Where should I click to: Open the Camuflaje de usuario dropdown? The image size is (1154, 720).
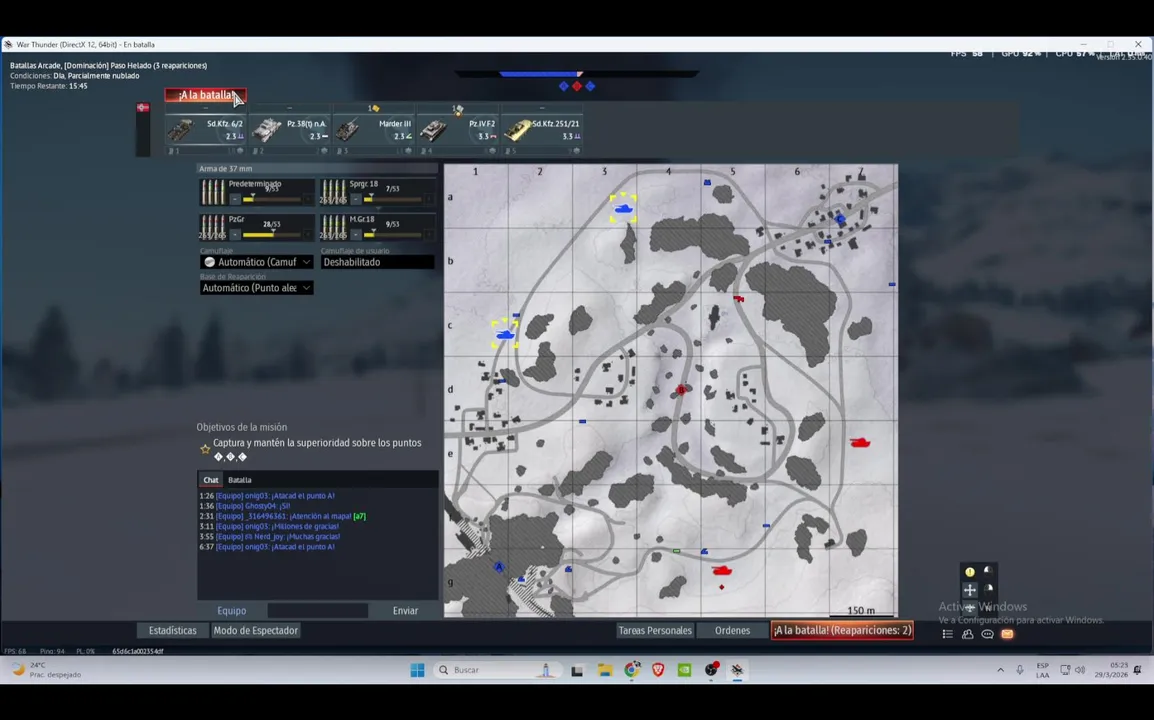coord(377,262)
